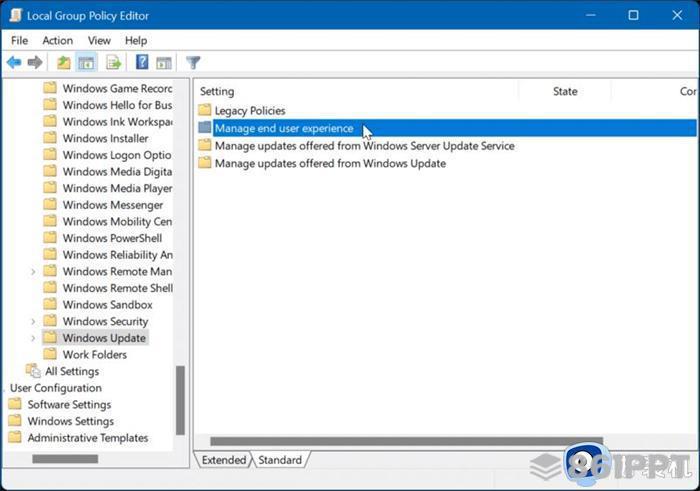Select Manage updates offered from Windows Update row
This screenshot has height=491, width=700.
pyautogui.click(x=446, y=163)
